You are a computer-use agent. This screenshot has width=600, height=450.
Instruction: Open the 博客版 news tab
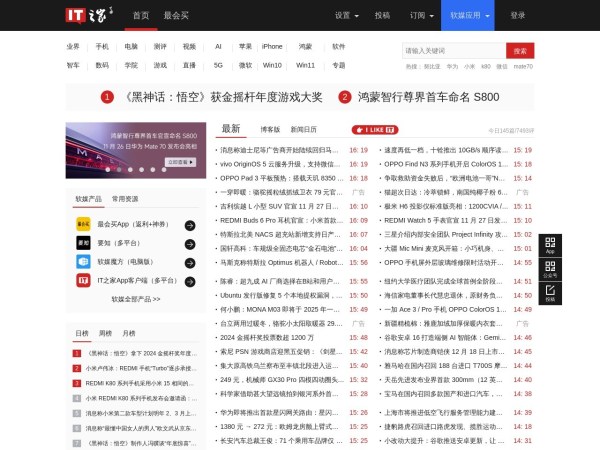(270, 130)
